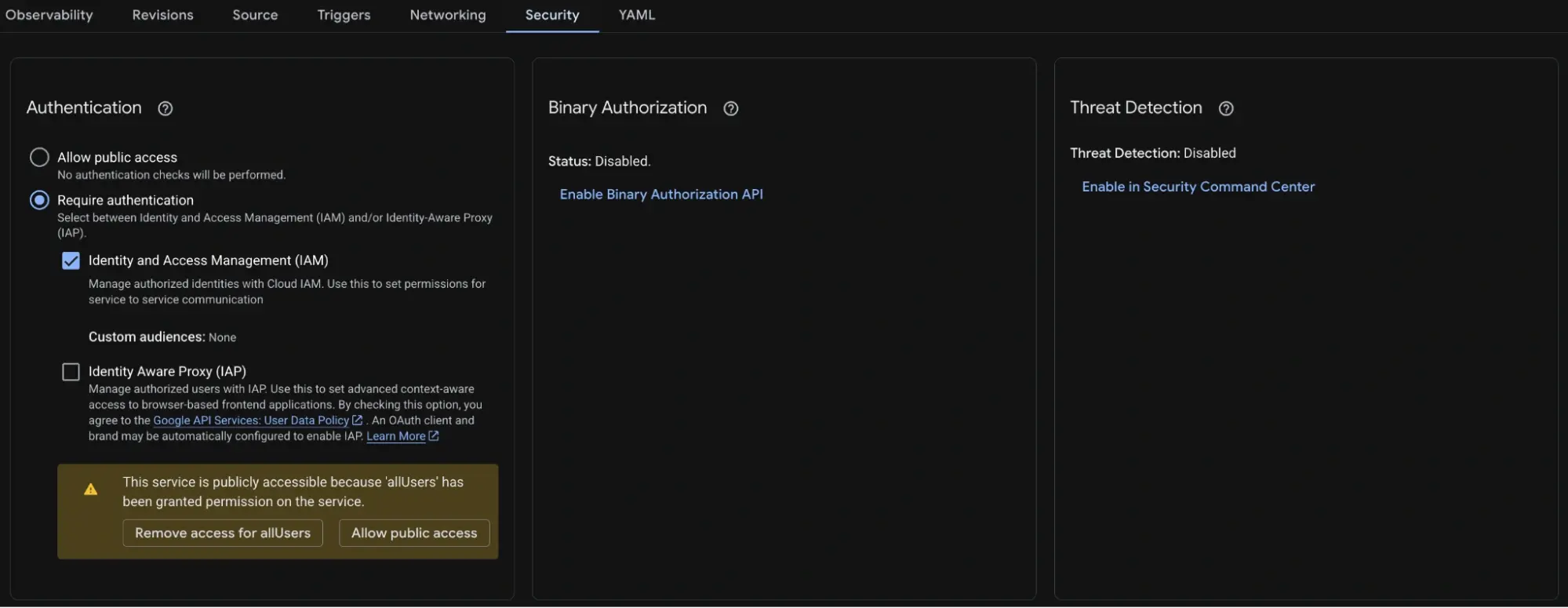Click 'This service is publicly accessible' warning text
The height and width of the screenshot is (608, 1568).
[x=293, y=492]
